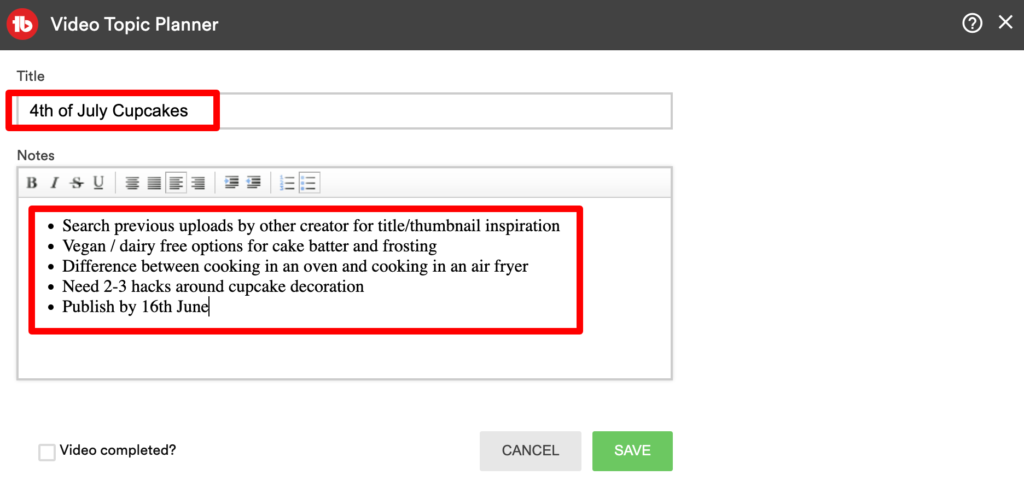Viewport: 1024px width, 481px height.
Task: Toggle bold formatting in notes toolbar
Action: click(32, 183)
